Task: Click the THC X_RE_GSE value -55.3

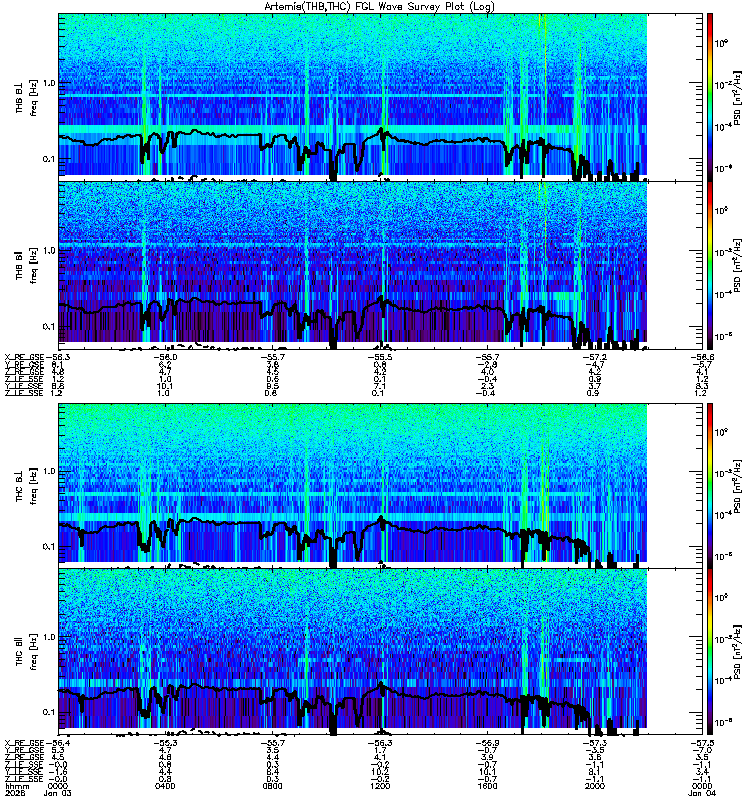Action: (165, 743)
